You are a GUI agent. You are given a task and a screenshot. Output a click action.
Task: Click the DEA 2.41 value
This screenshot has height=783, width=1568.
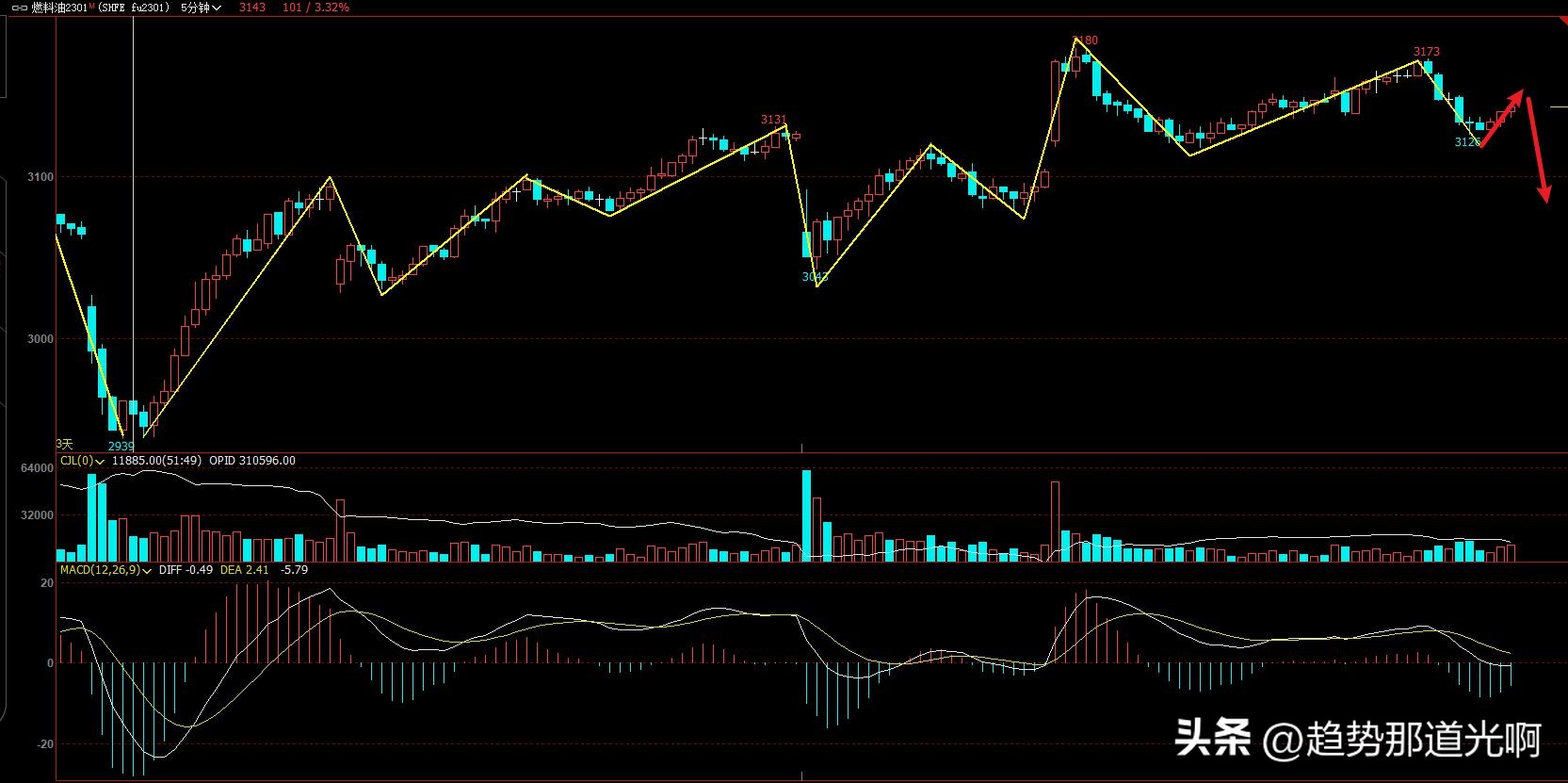click(244, 570)
